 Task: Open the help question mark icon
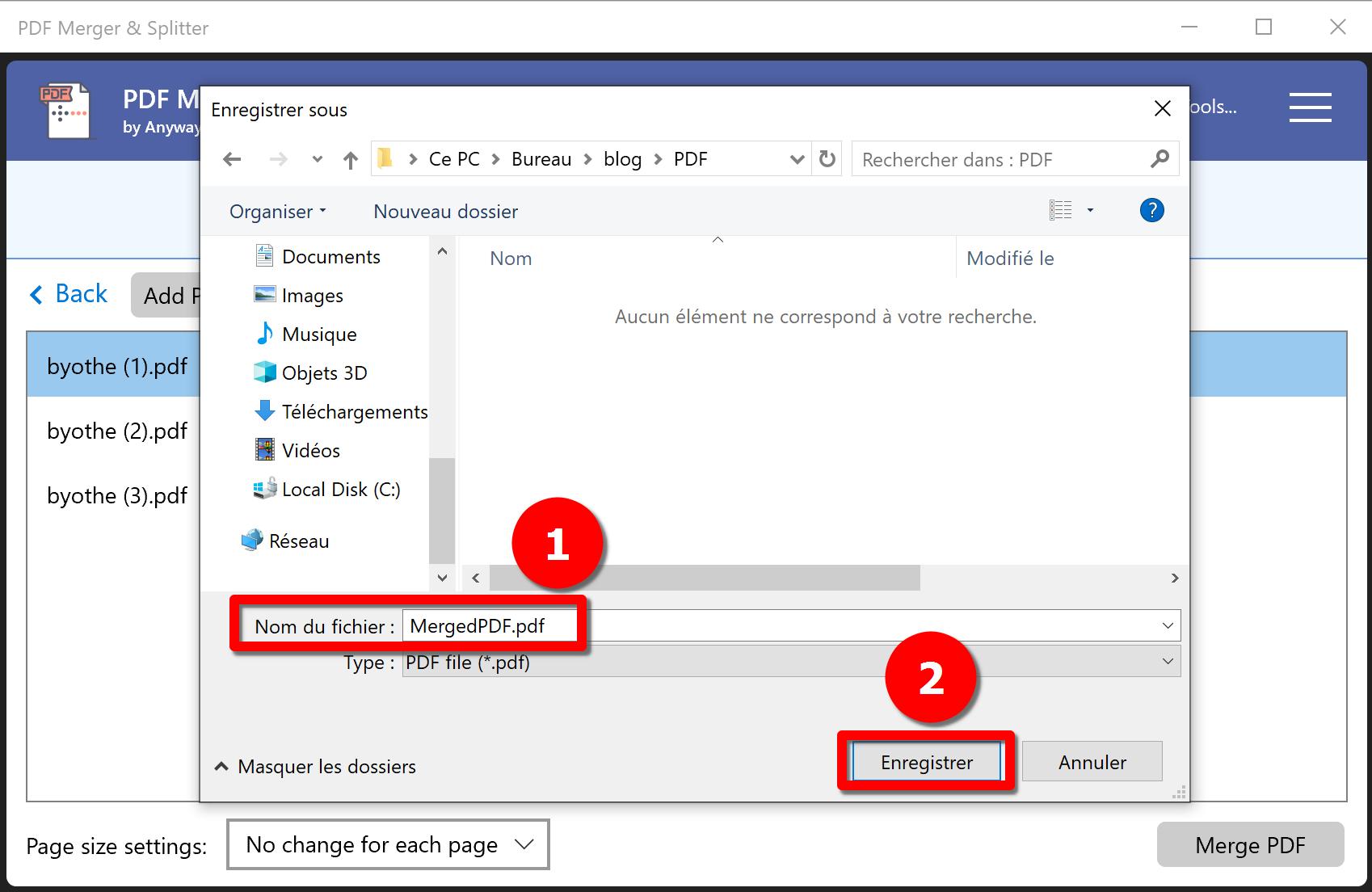(x=1151, y=211)
